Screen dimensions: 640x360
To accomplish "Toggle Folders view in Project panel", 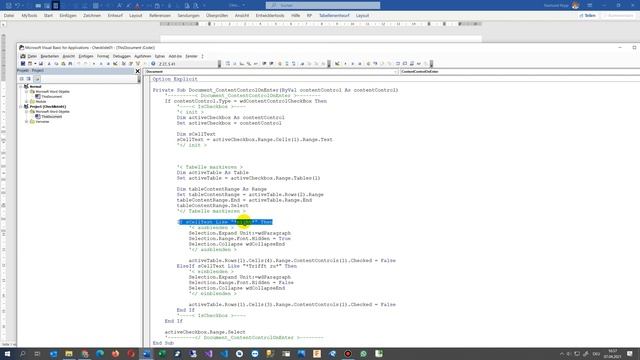I will coord(37,79).
